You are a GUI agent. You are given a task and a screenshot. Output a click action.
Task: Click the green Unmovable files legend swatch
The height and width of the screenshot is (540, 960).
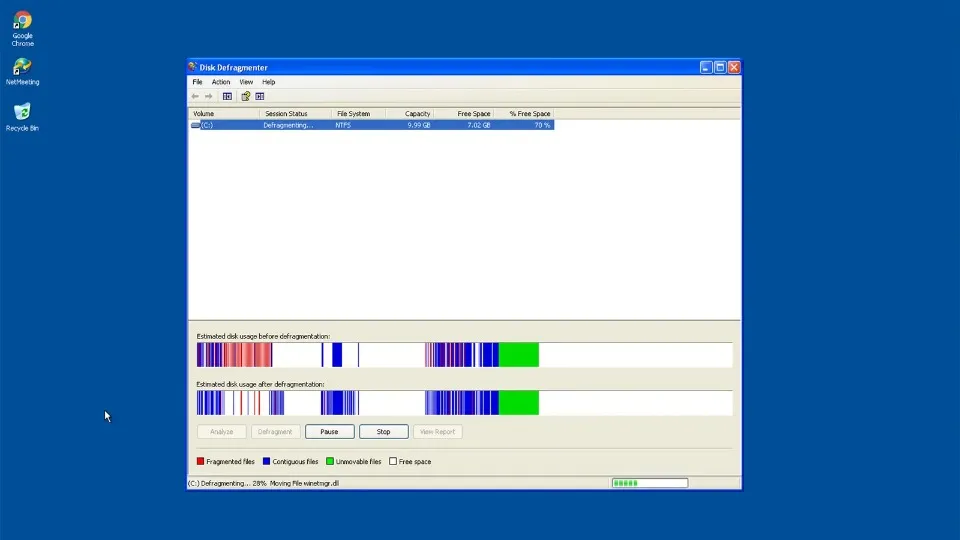330,462
